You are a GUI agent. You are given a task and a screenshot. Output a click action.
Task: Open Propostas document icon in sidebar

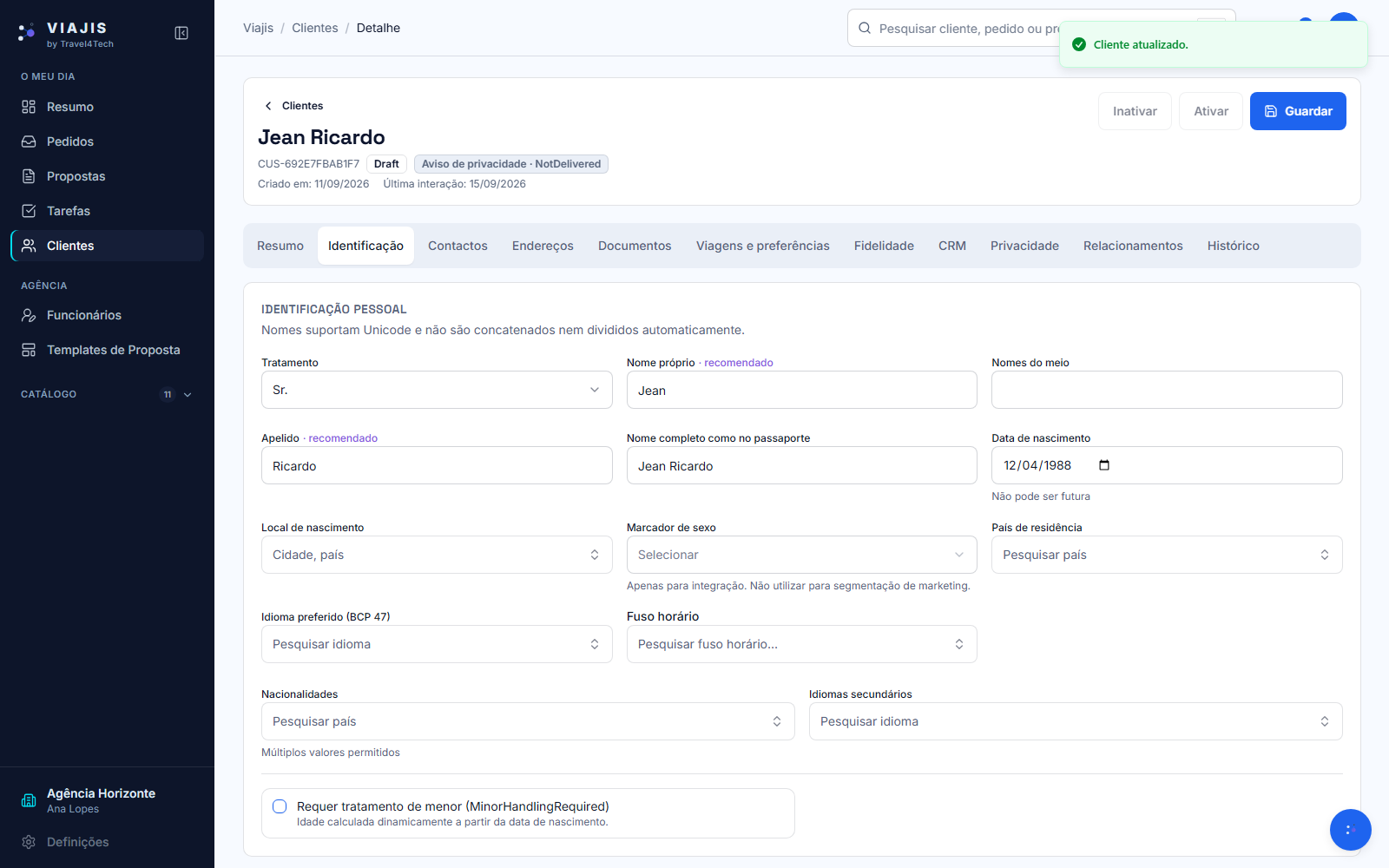click(x=29, y=176)
